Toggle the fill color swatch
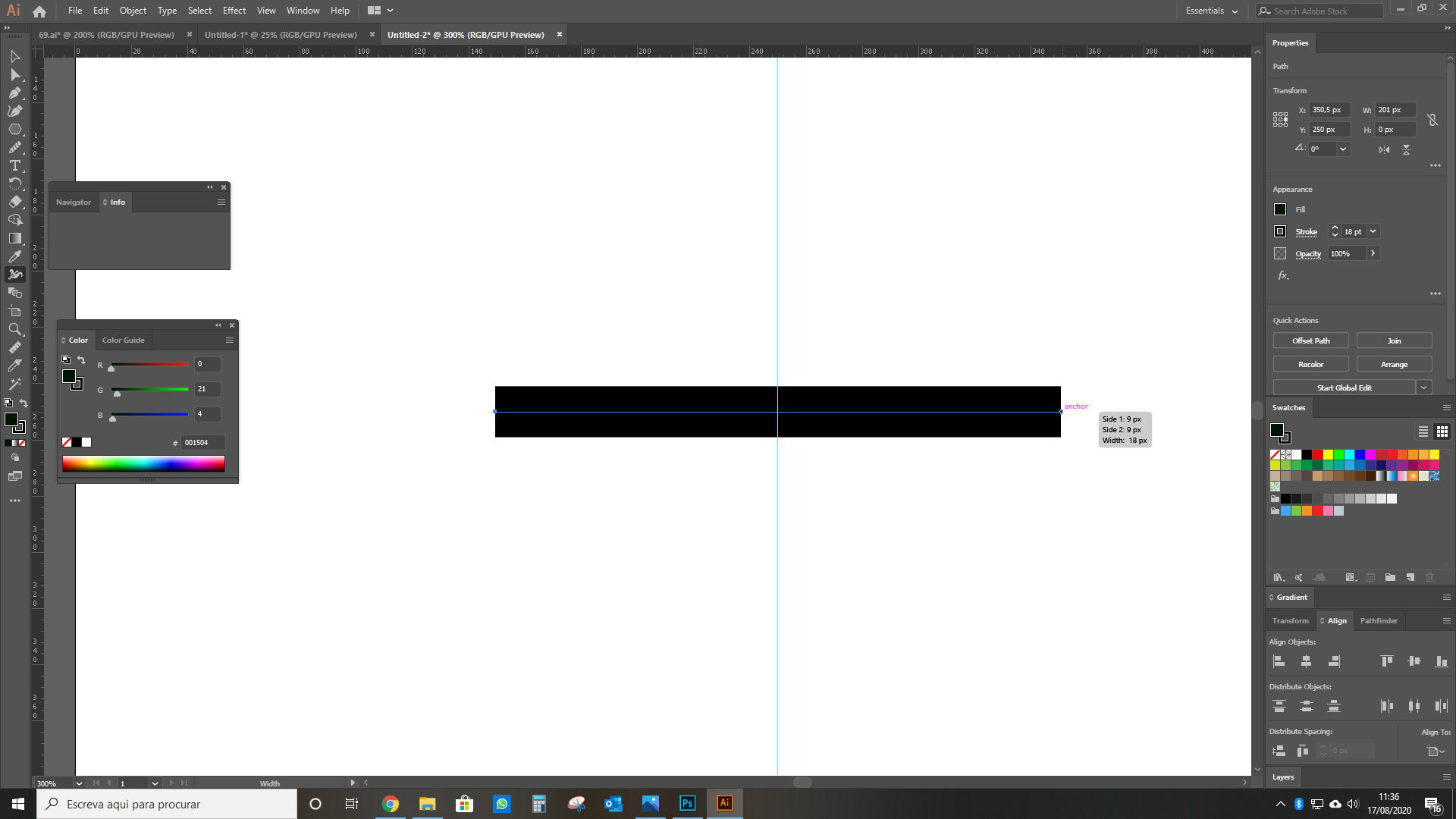1456x819 pixels. [x=1280, y=209]
